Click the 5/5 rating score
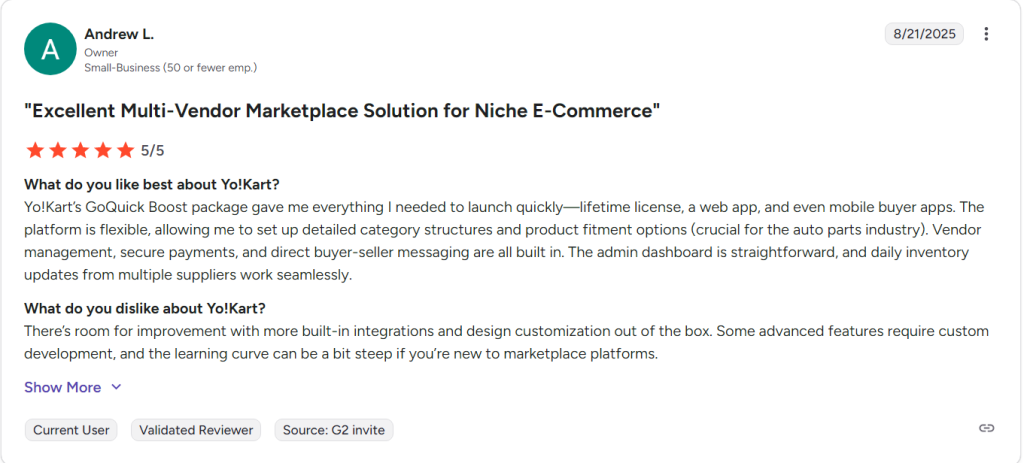 (153, 151)
